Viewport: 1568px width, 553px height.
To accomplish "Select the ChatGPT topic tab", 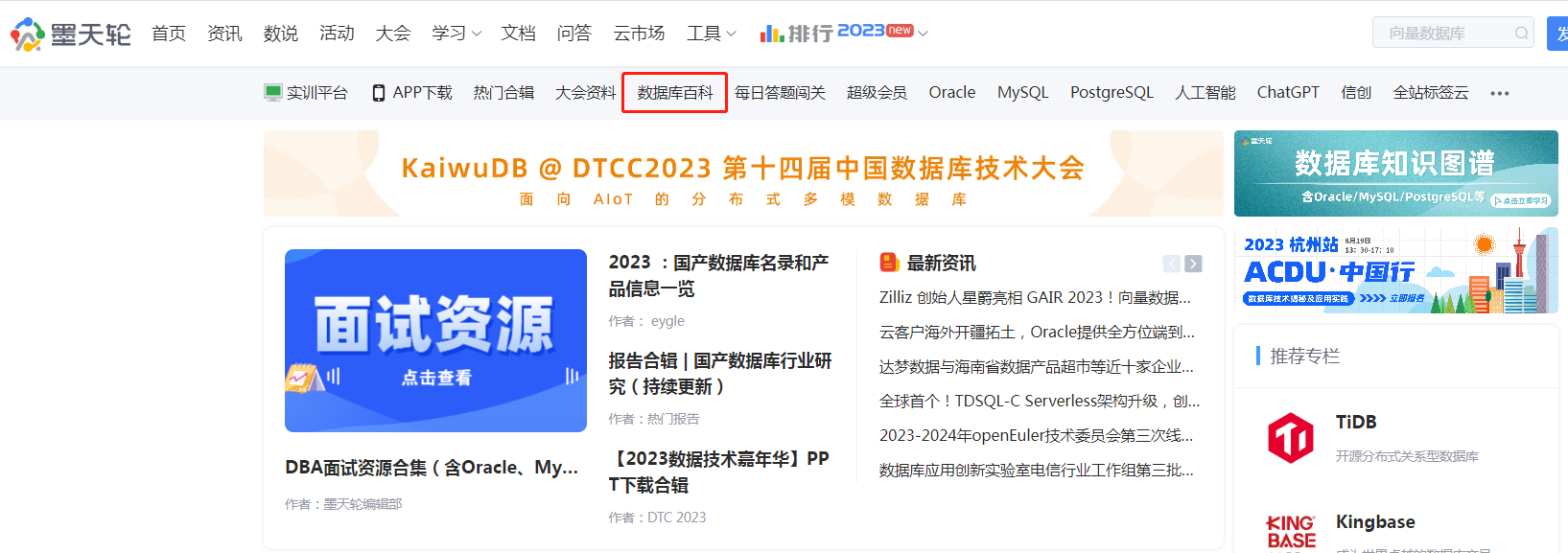I will [x=1288, y=93].
